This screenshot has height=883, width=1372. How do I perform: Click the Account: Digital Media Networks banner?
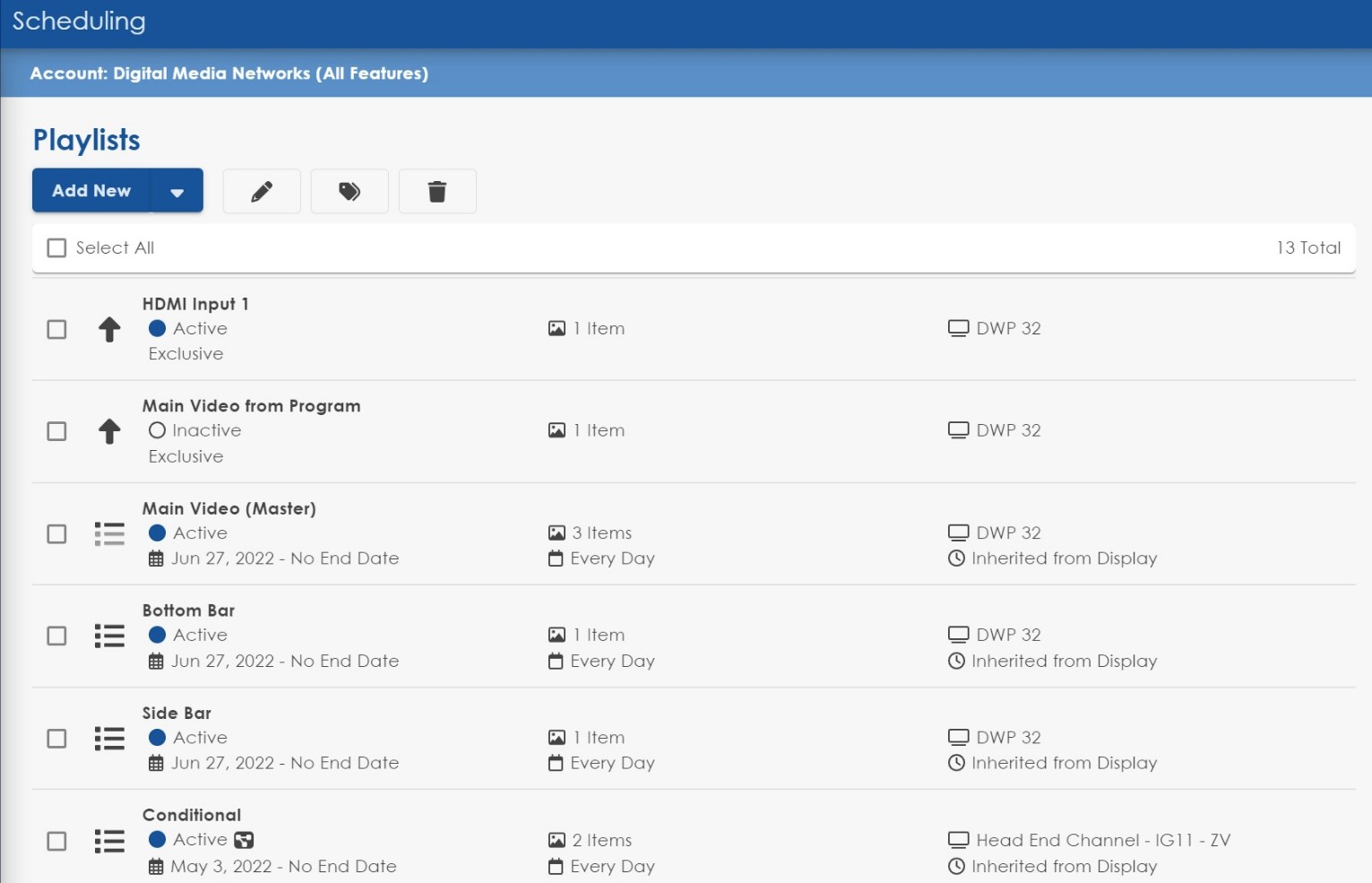(x=229, y=74)
